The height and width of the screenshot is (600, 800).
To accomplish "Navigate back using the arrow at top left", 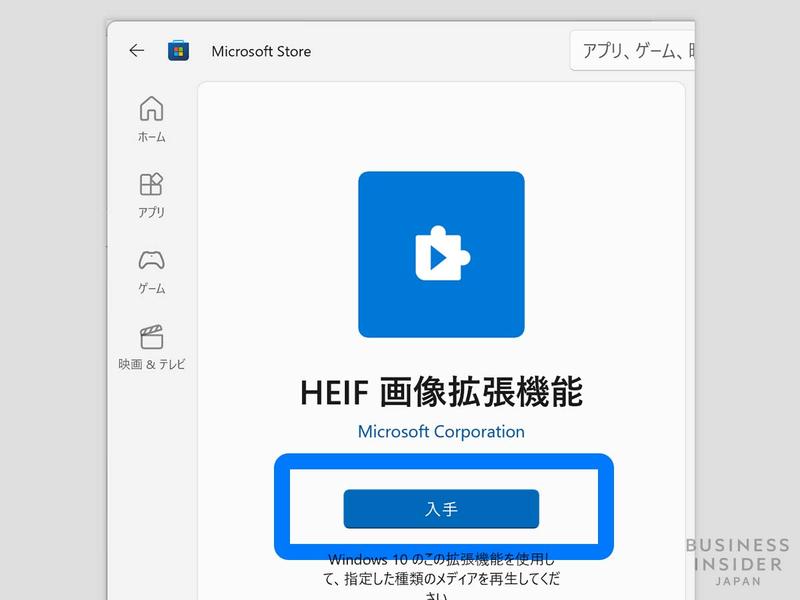I will (x=135, y=51).
